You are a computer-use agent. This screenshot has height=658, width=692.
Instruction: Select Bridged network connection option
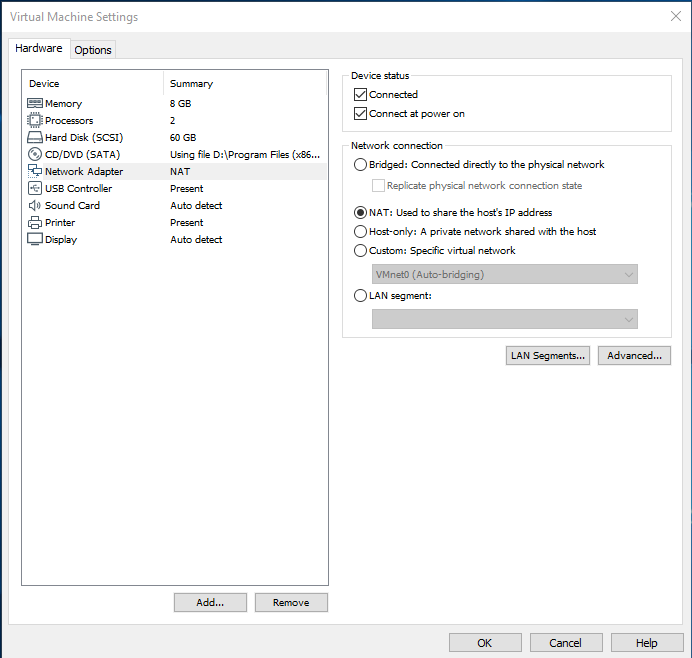(361, 165)
